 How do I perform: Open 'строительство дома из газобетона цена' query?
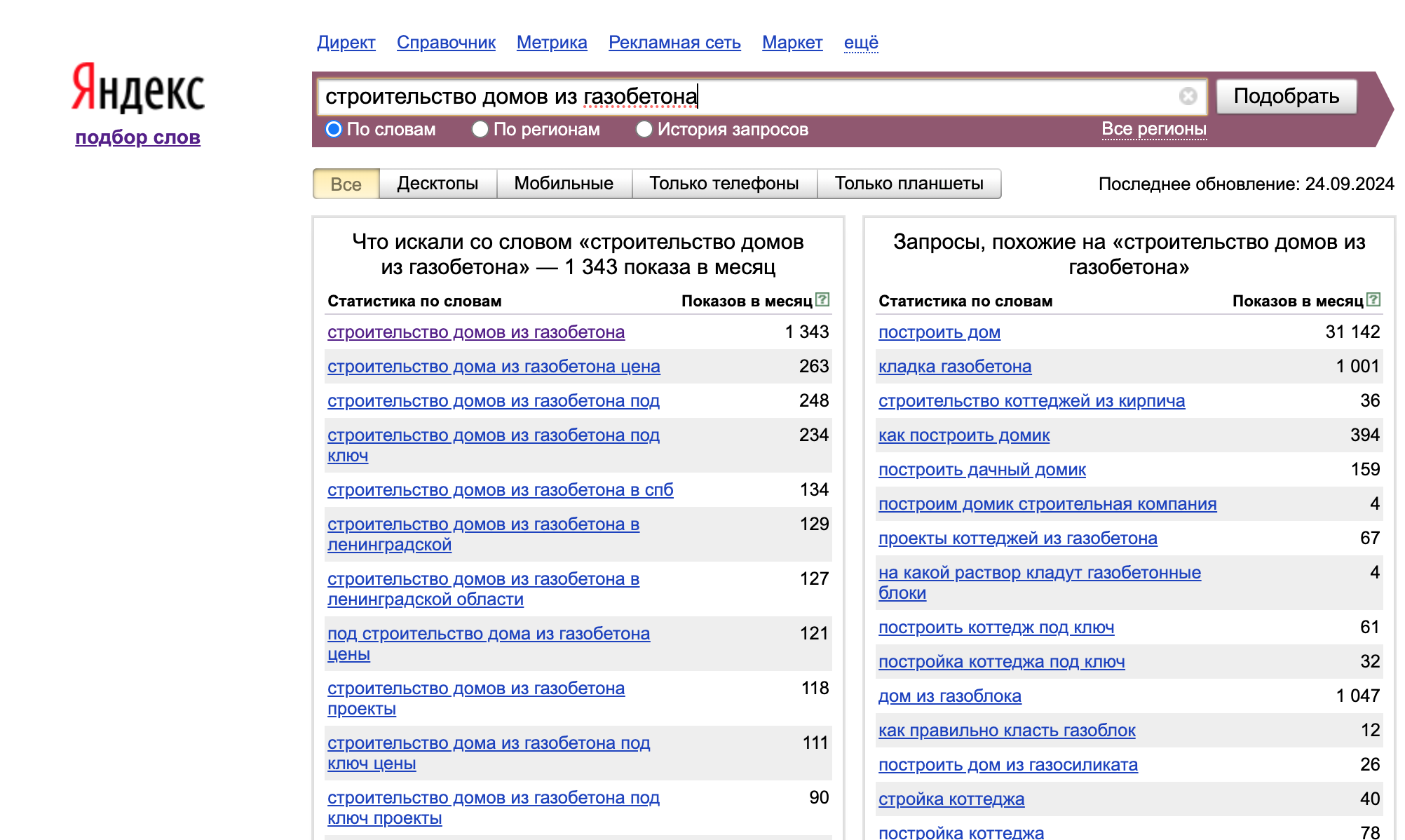click(x=494, y=367)
